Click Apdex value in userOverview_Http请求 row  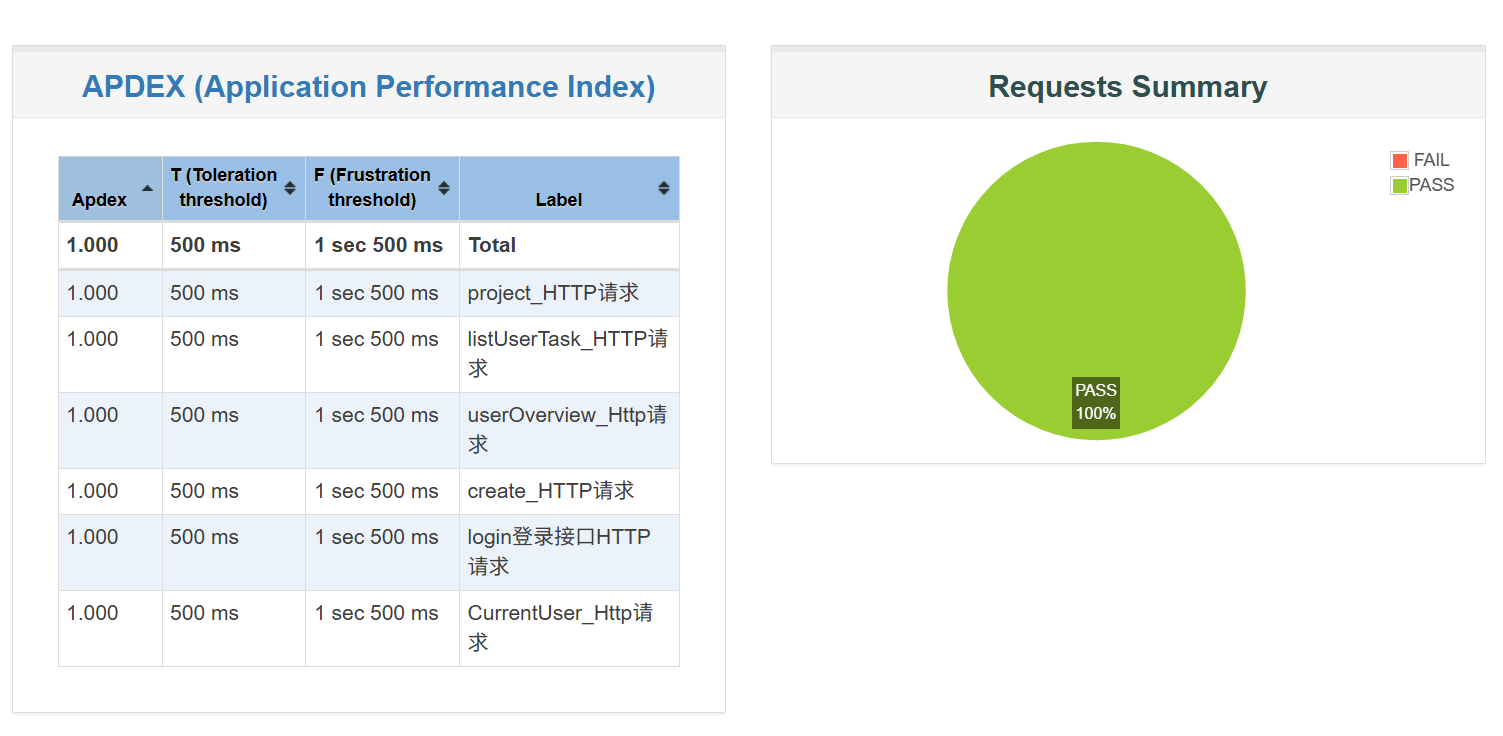pos(92,415)
